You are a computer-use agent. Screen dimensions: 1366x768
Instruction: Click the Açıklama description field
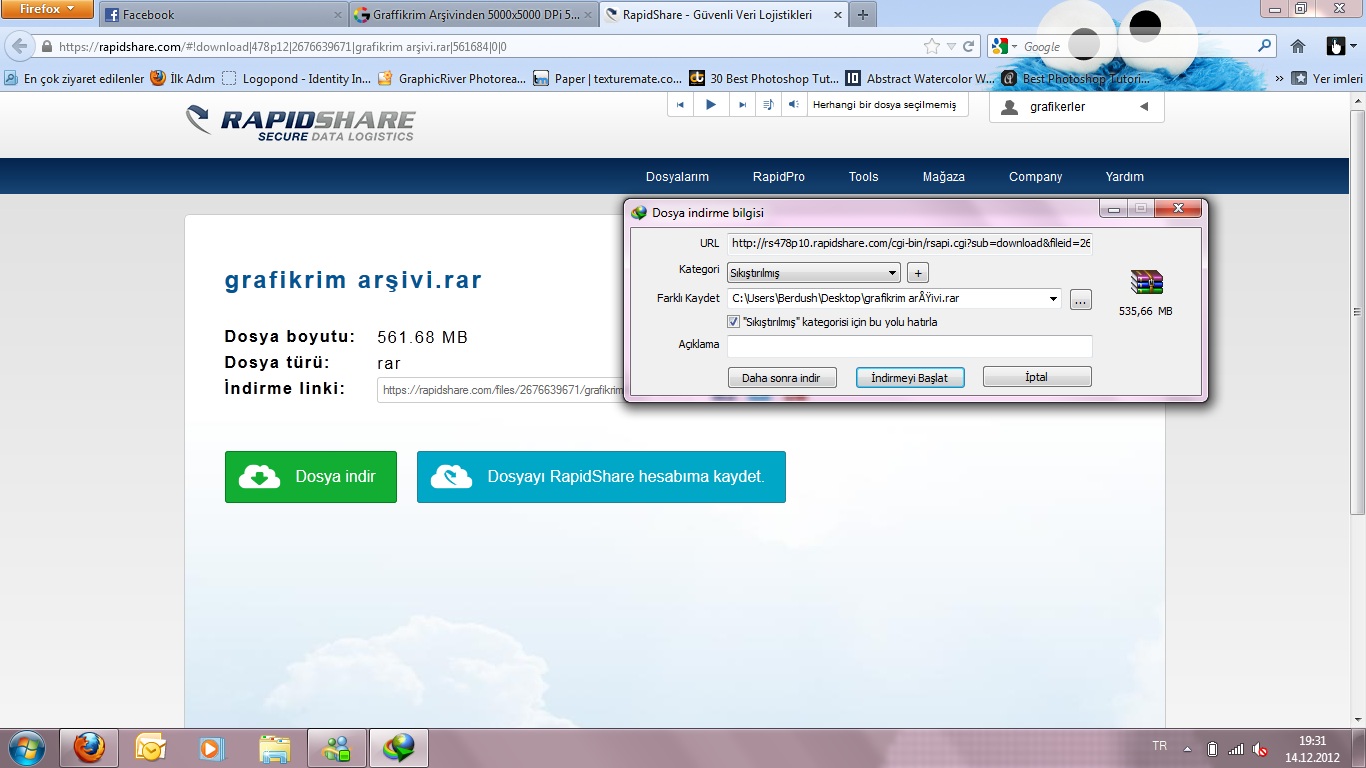910,345
